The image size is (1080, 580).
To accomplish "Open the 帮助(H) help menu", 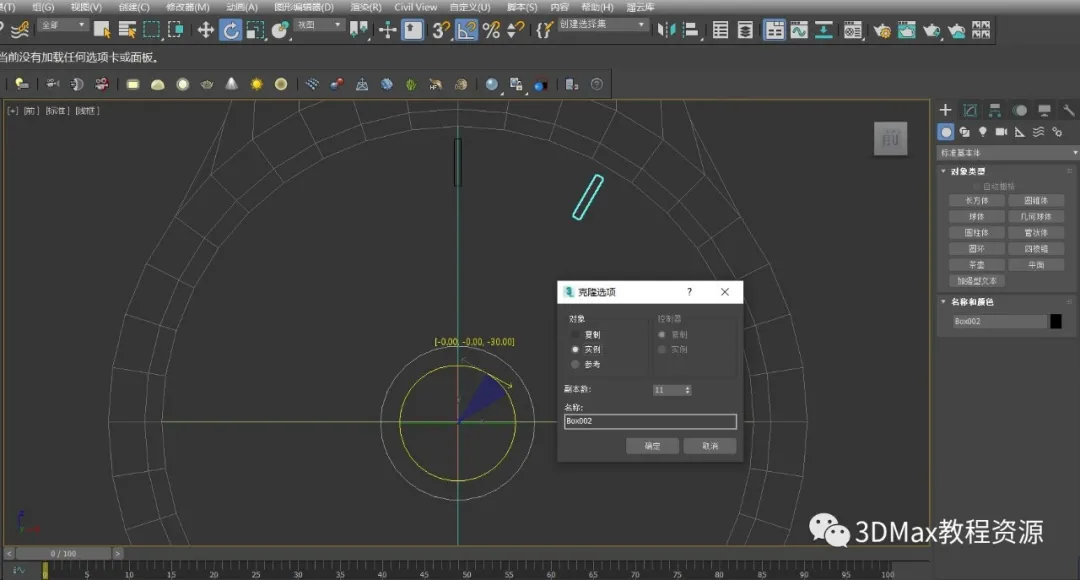I will [596, 7].
